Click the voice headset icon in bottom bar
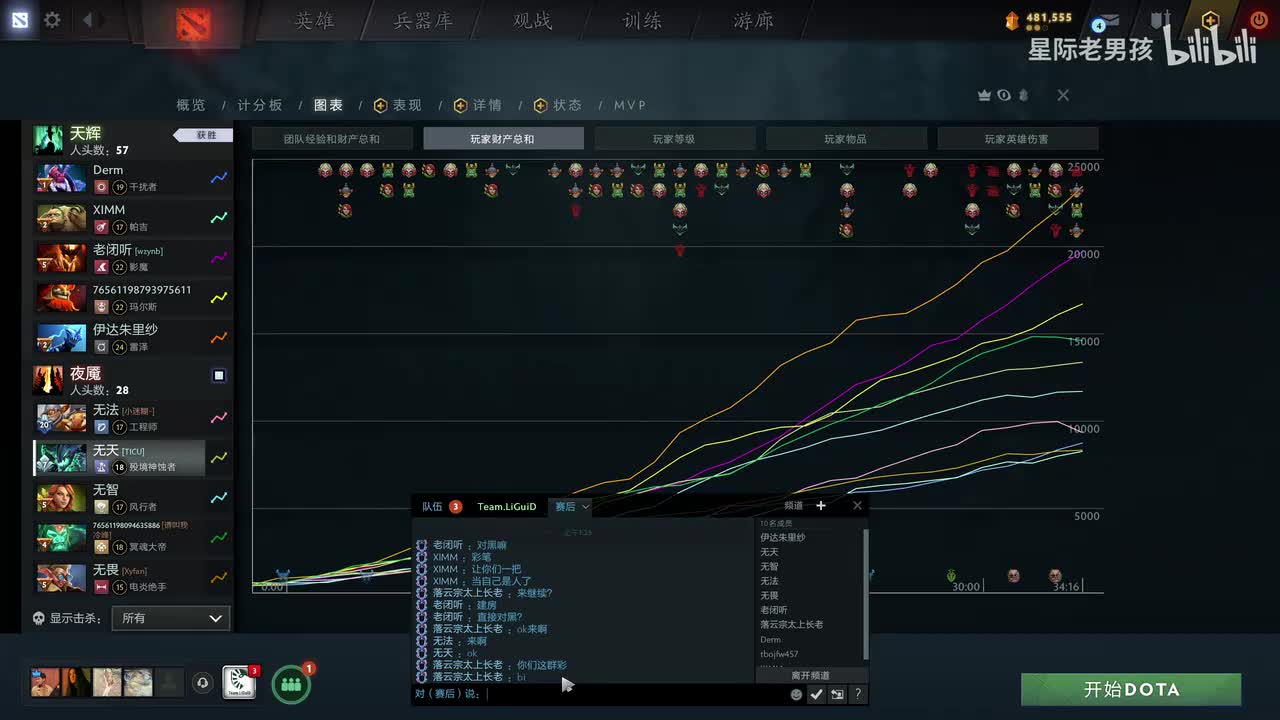The height and width of the screenshot is (720, 1280). click(x=203, y=683)
